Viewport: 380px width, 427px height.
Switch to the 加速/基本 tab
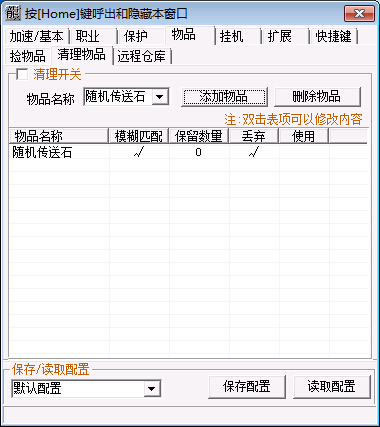[36, 36]
